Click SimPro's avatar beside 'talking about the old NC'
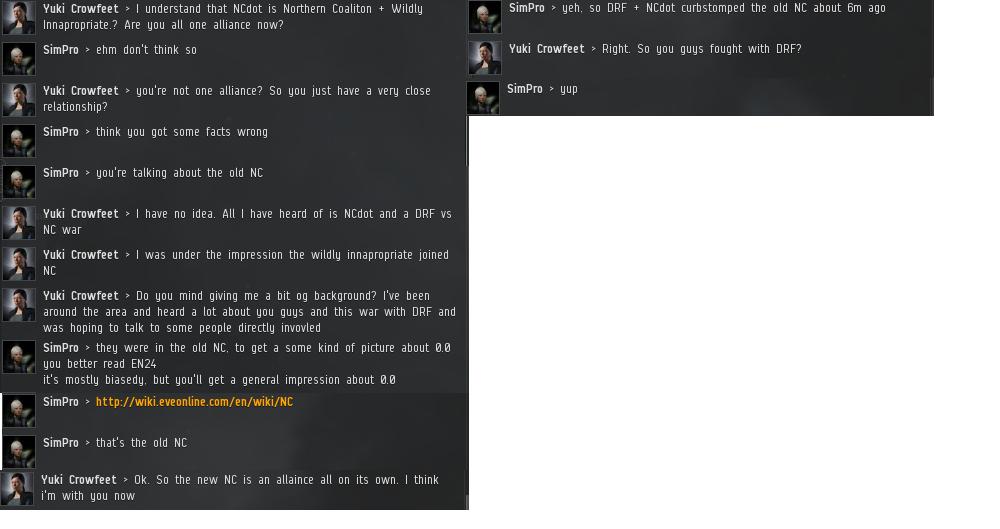The image size is (1000, 529). pyautogui.click(x=19, y=182)
